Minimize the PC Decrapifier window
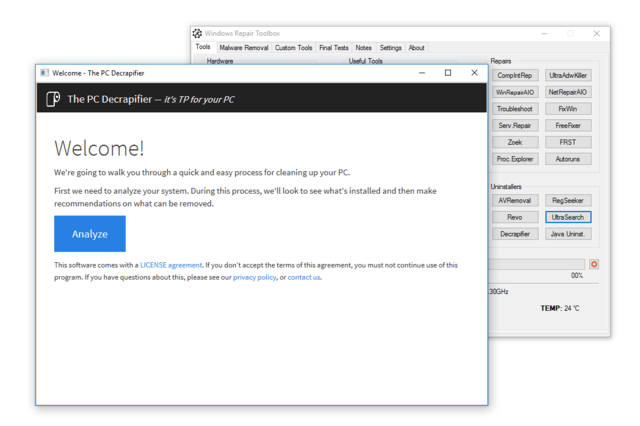This screenshot has height=426, width=640. (x=422, y=73)
